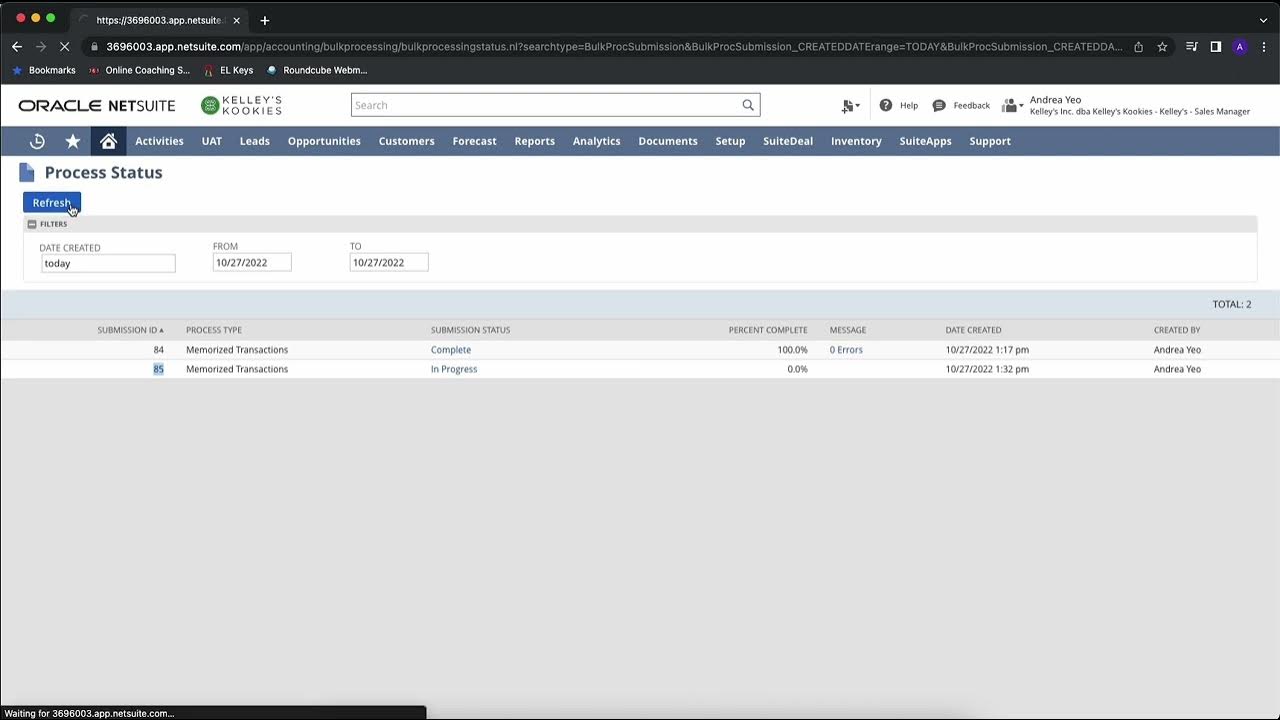Click the site lock icon in address bar

94,46
